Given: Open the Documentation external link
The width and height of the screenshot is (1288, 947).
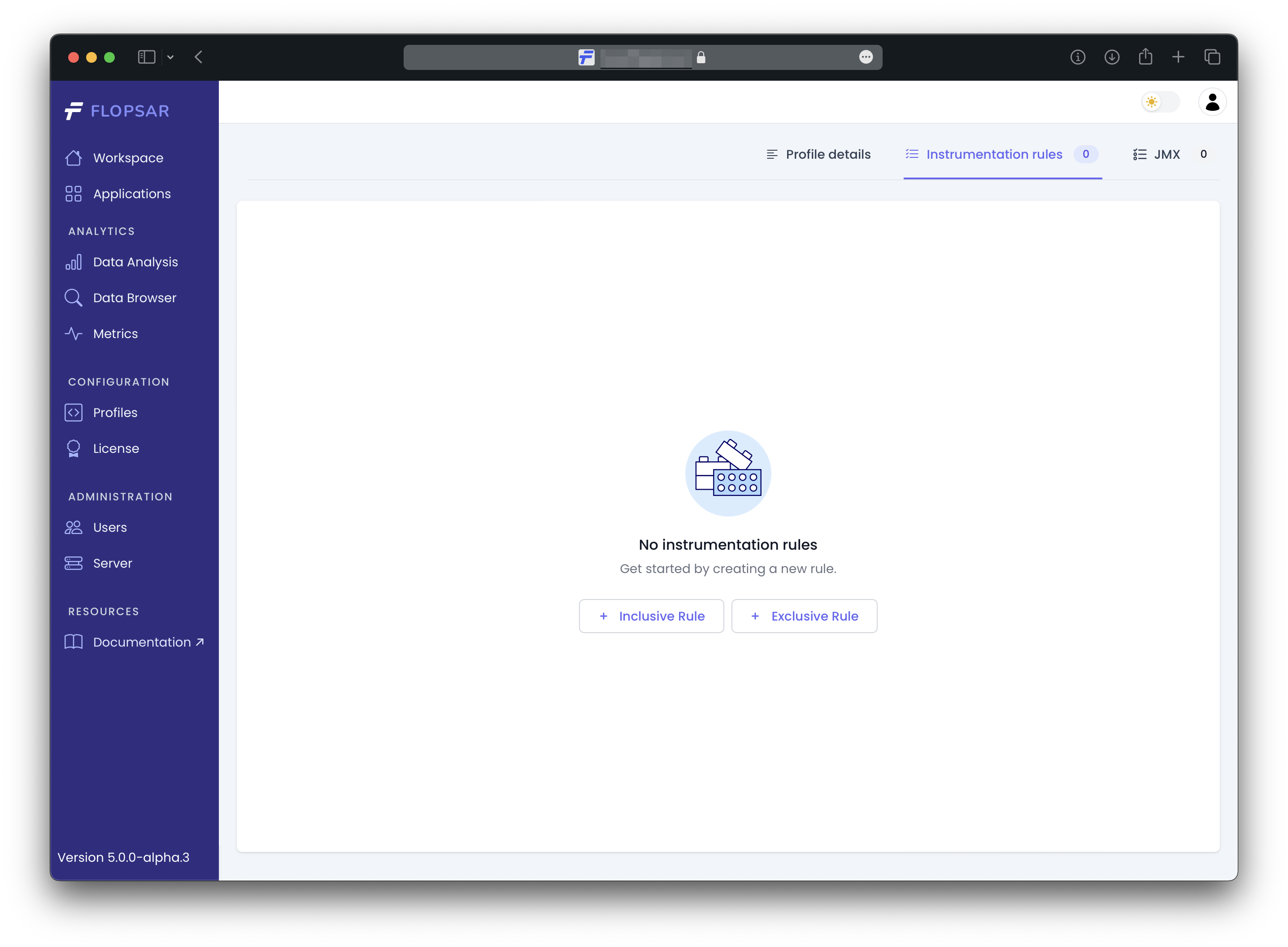Looking at the screenshot, I should click(142, 642).
